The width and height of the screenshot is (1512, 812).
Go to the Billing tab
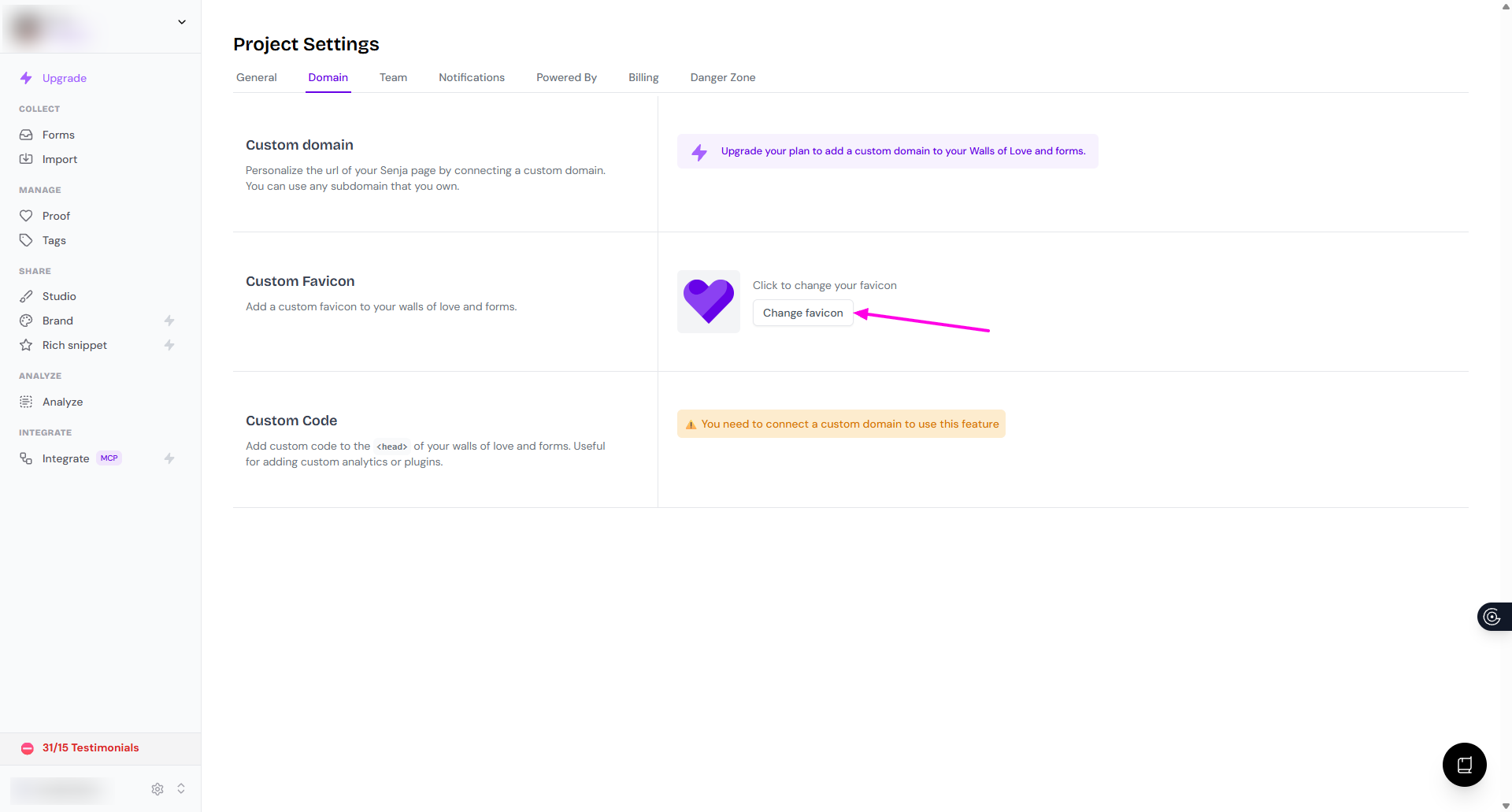click(x=643, y=77)
